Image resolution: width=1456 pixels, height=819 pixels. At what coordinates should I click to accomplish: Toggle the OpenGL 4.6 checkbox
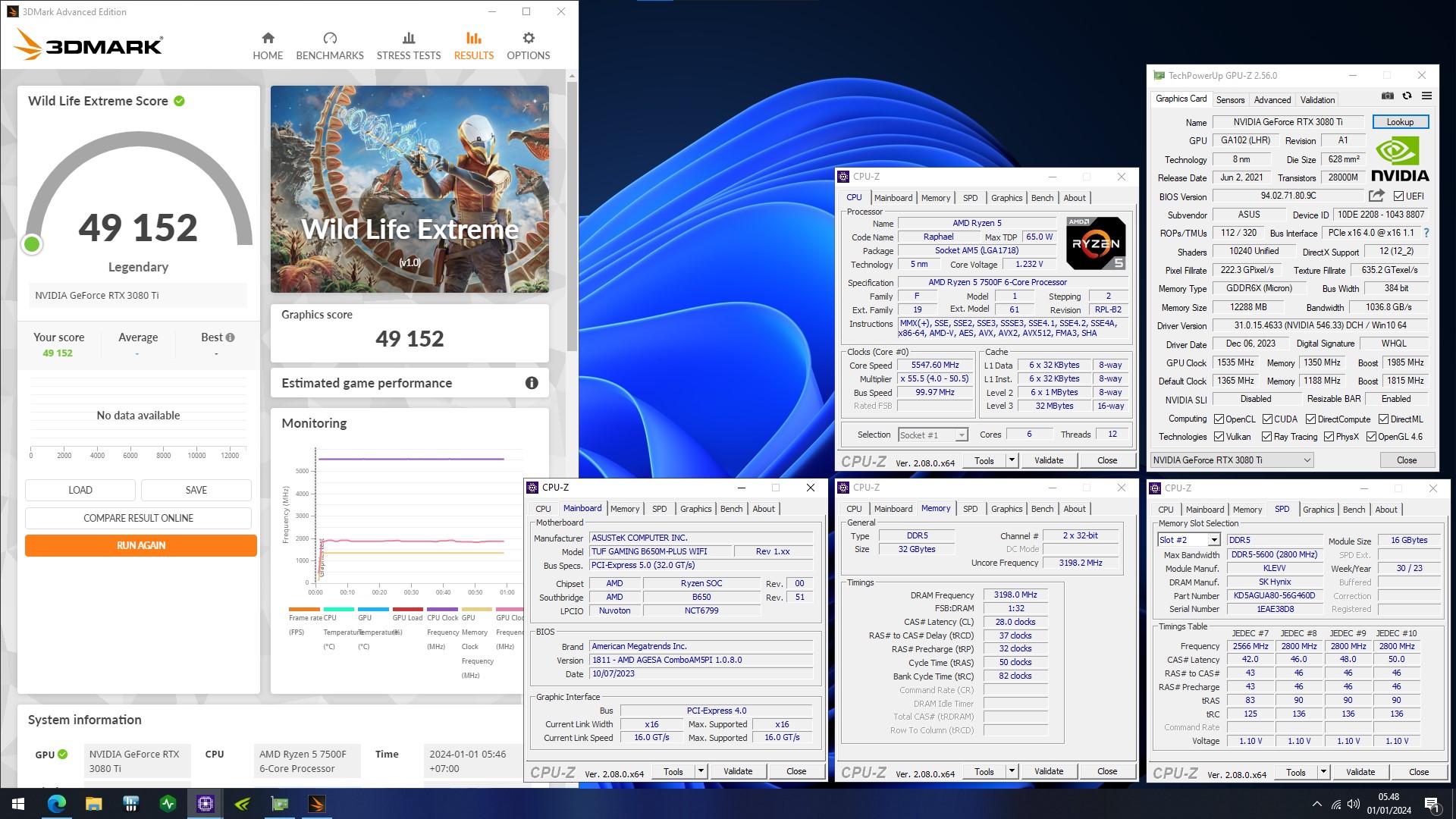click(x=1371, y=437)
